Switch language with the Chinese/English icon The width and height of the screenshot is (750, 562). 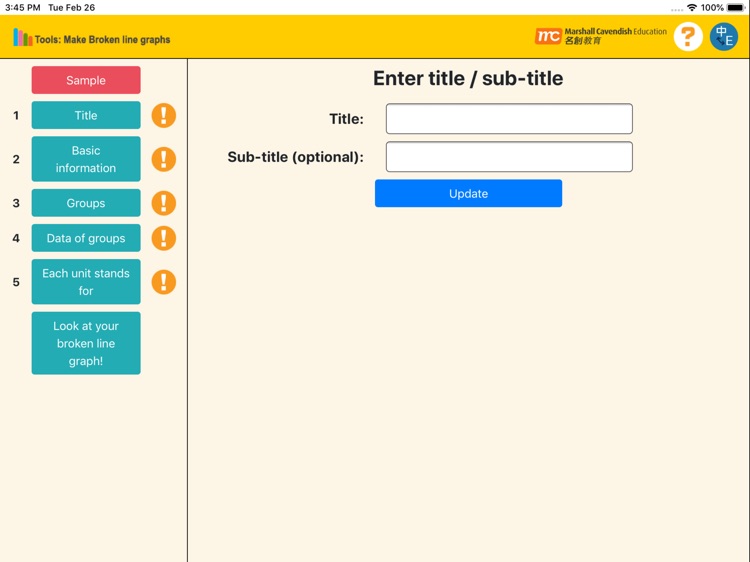click(x=724, y=36)
